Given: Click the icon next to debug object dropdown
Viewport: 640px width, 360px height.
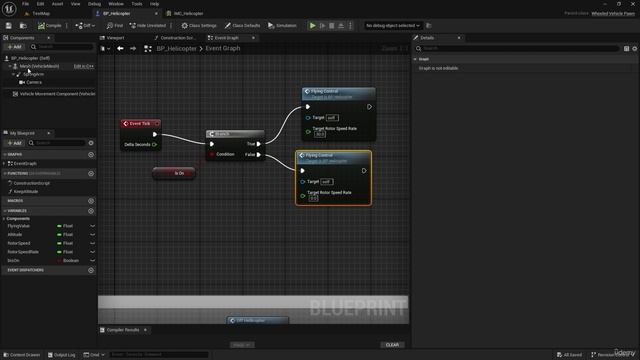Looking at the screenshot, I should 429,25.
